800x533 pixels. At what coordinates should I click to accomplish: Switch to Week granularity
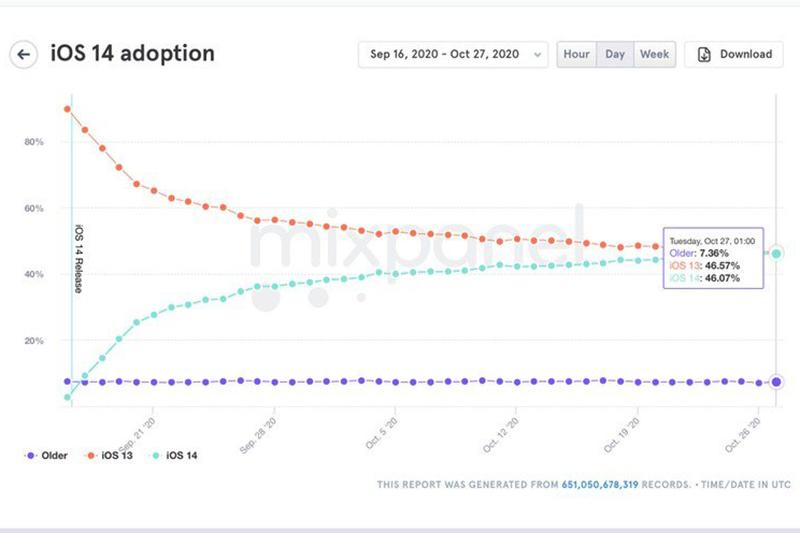point(655,54)
